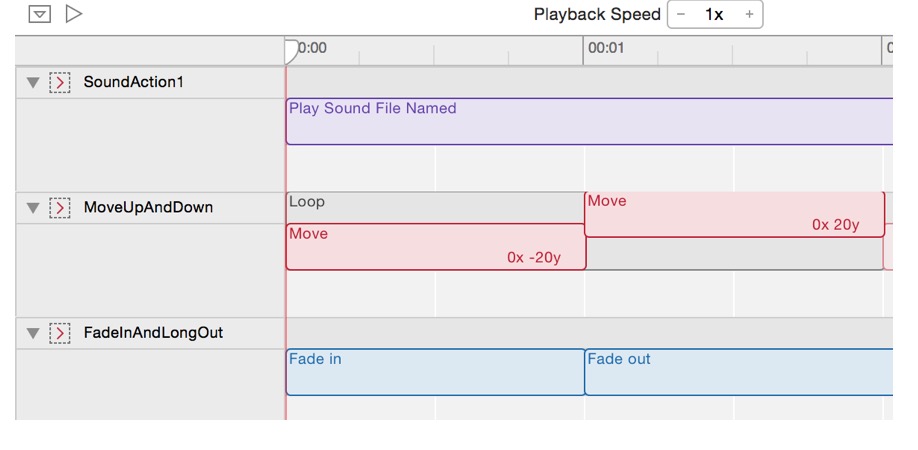This screenshot has width=918, height=450.
Task: Collapse the SoundAction1 track triangle
Action: click(x=33, y=83)
